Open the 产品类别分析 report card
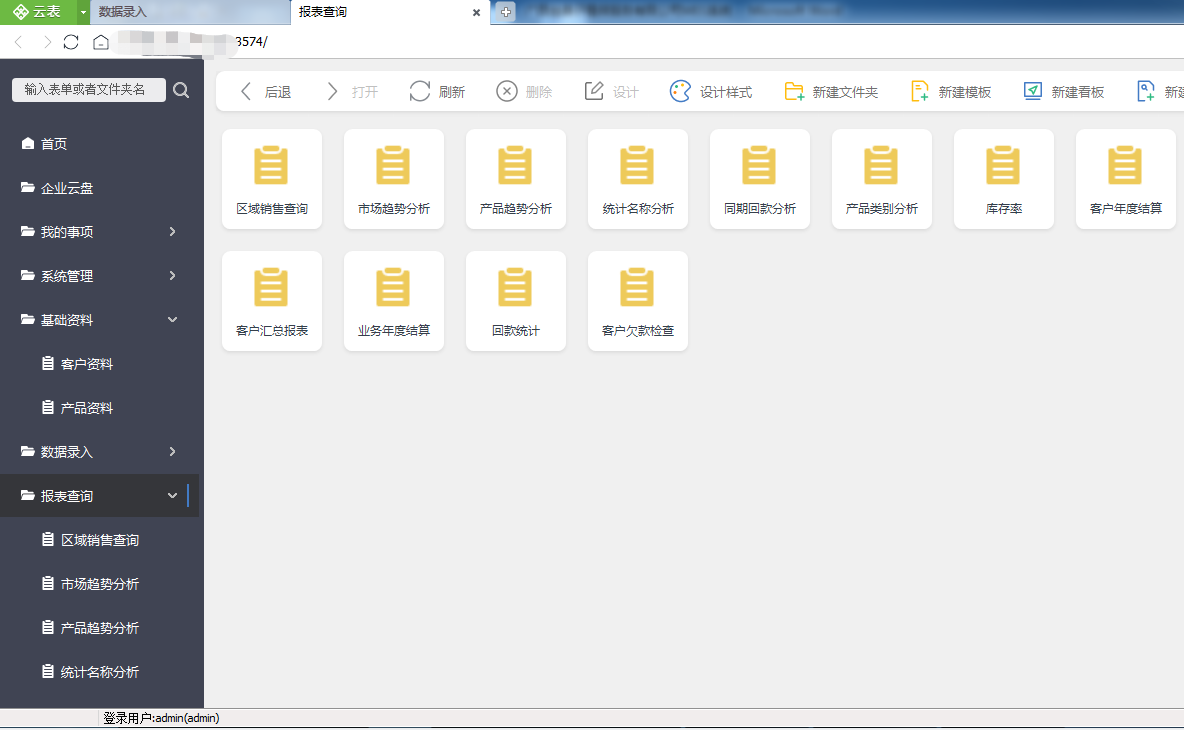Image resolution: width=1184 pixels, height=730 pixels. point(882,179)
